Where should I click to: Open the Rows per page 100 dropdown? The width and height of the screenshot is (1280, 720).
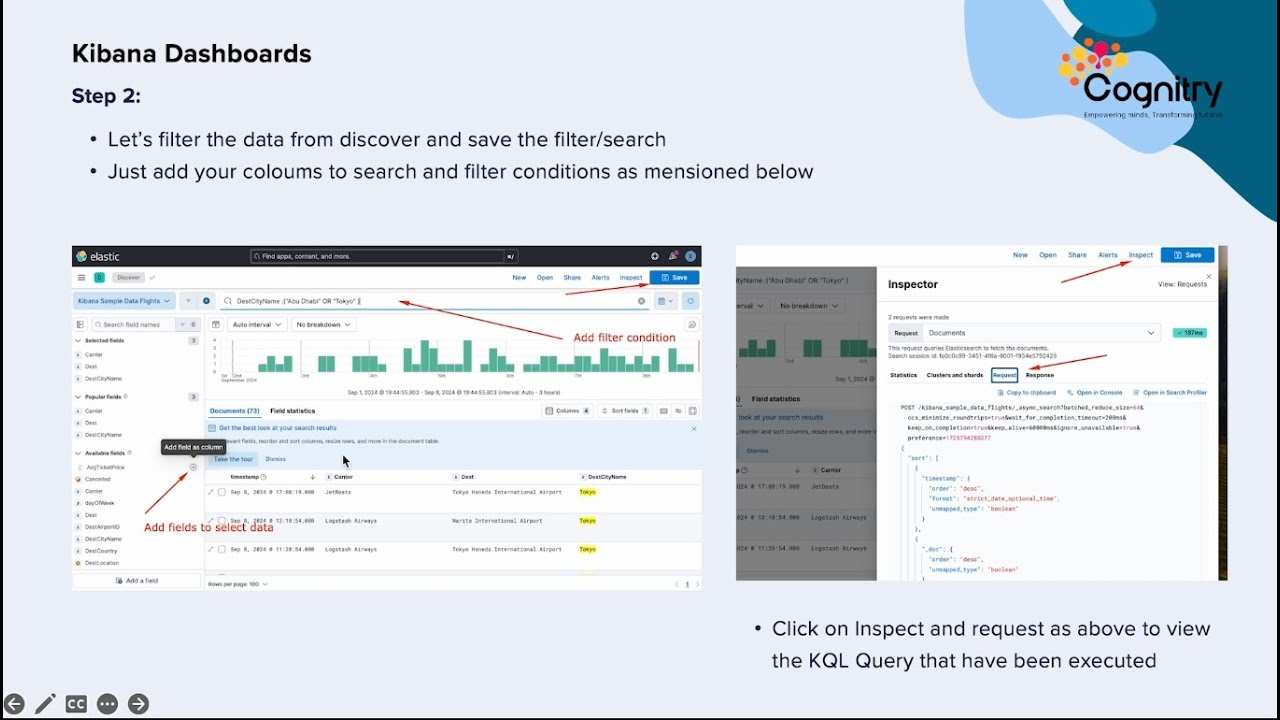click(238, 584)
